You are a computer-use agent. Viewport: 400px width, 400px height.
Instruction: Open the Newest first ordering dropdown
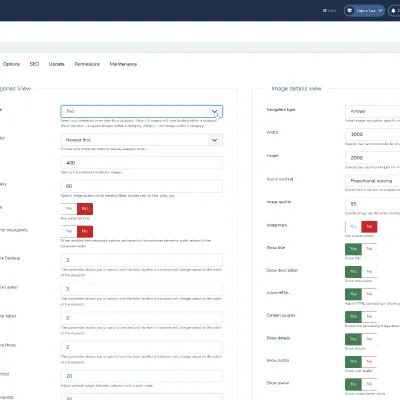click(x=141, y=140)
